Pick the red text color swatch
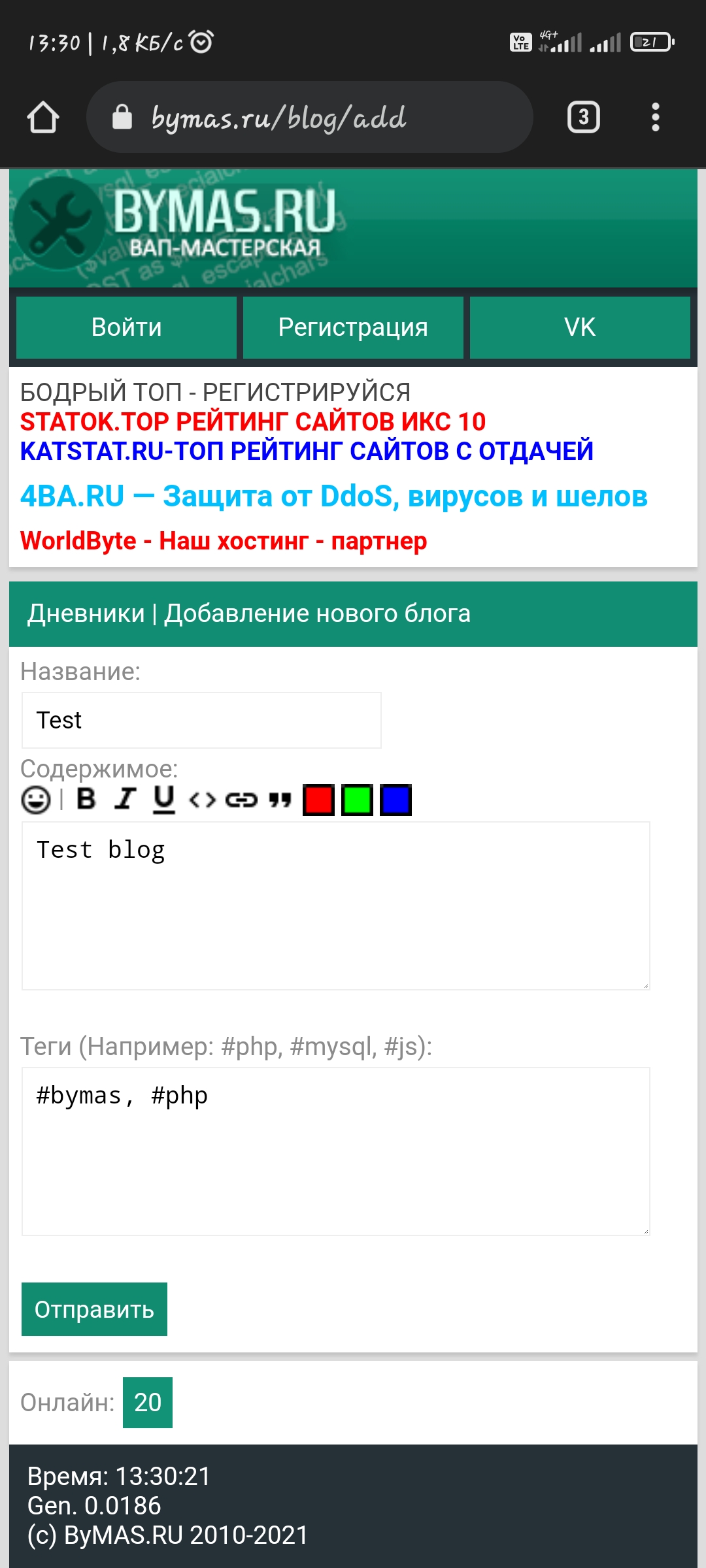The width and height of the screenshot is (706, 1568). (318, 800)
